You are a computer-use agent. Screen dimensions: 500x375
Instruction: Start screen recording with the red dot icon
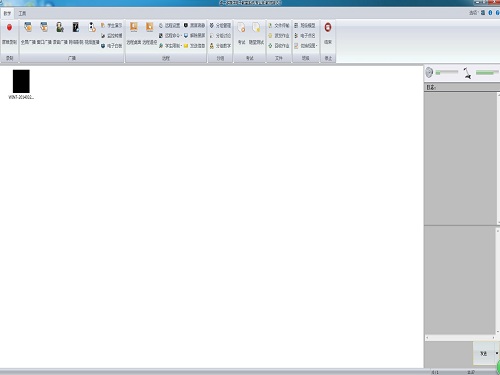9,33
